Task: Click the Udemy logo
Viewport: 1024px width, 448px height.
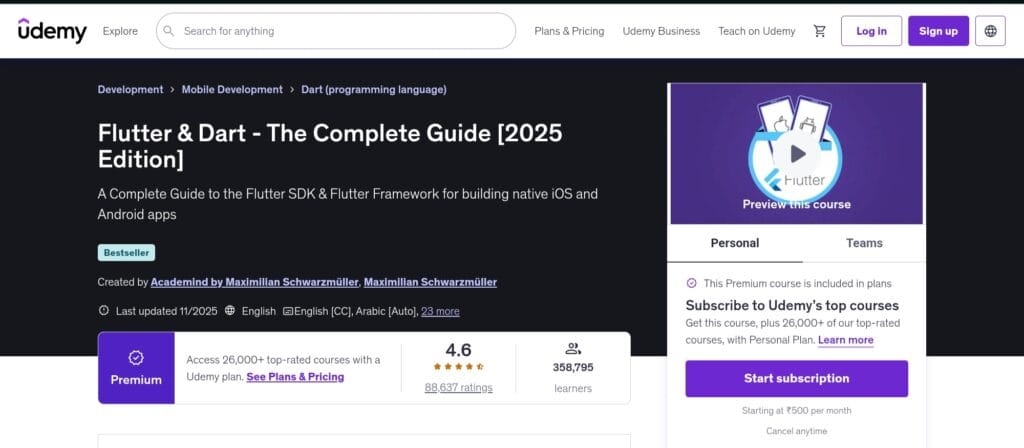Action: [52, 31]
